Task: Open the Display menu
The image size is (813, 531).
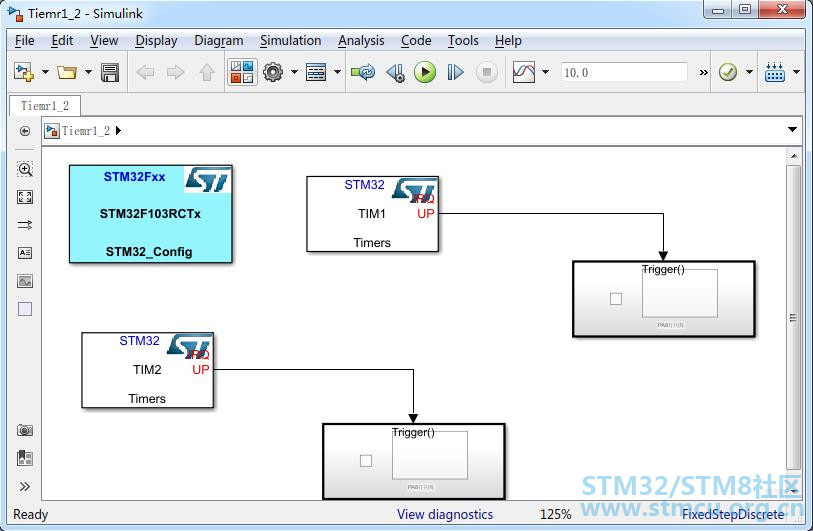Action: tap(156, 40)
